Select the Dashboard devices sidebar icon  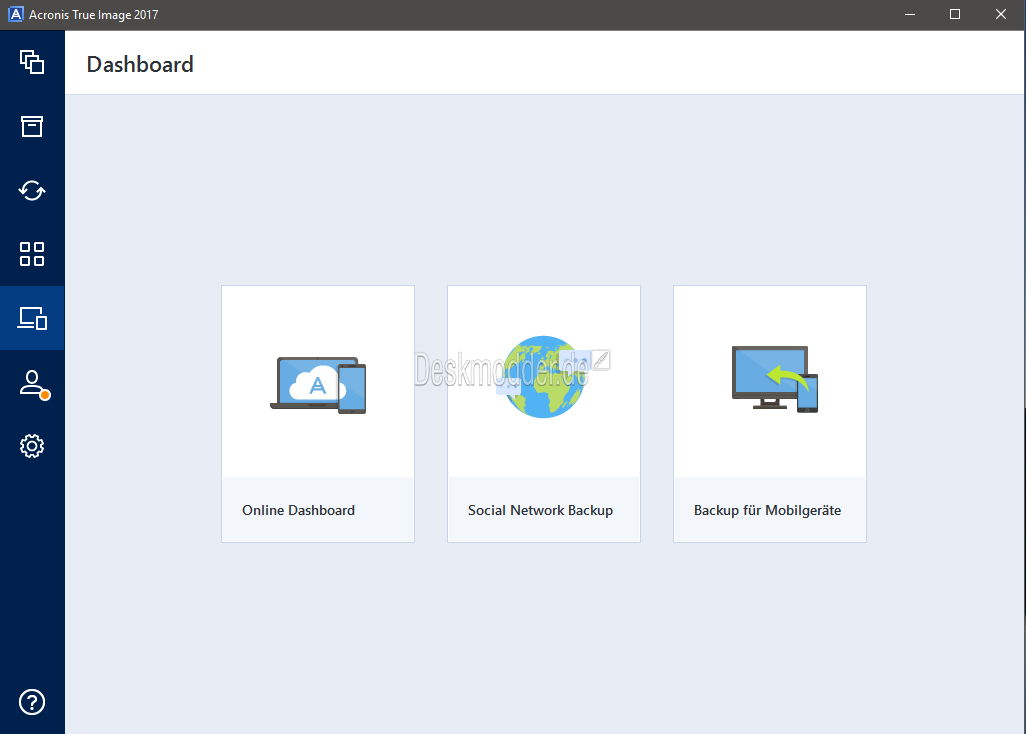[x=32, y=318]
